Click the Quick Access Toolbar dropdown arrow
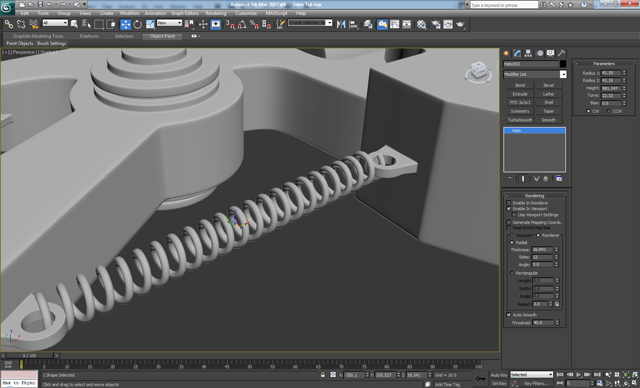This screenshot has height=388, width=640. pos(84,4)
